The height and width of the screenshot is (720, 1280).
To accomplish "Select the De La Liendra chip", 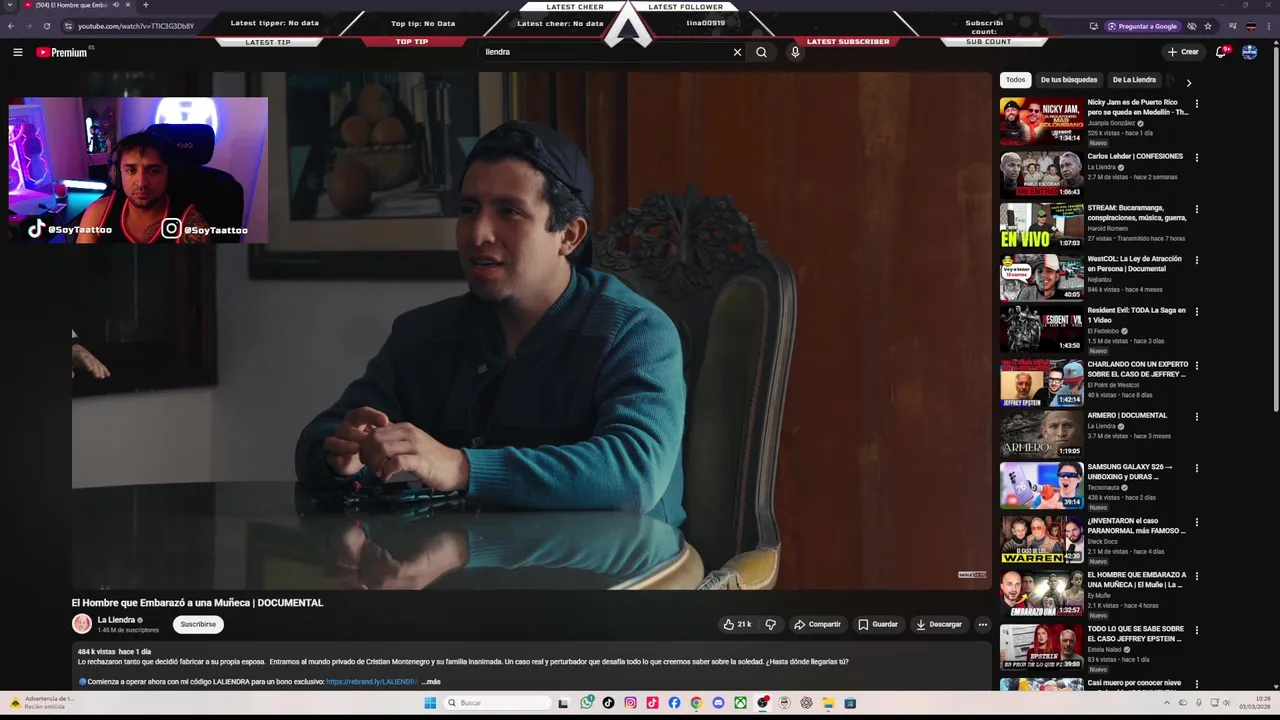I will tap(1134, 80).
